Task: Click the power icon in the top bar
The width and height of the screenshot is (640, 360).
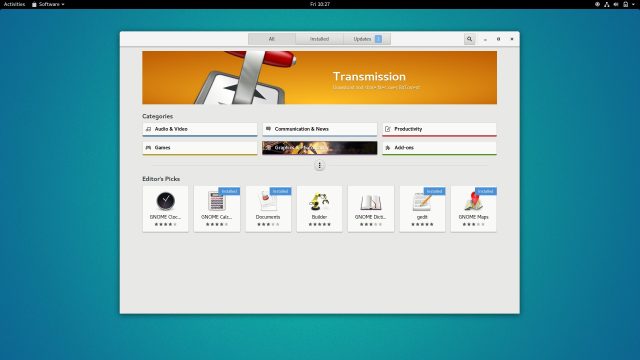Action: click(x=626, y=4)
